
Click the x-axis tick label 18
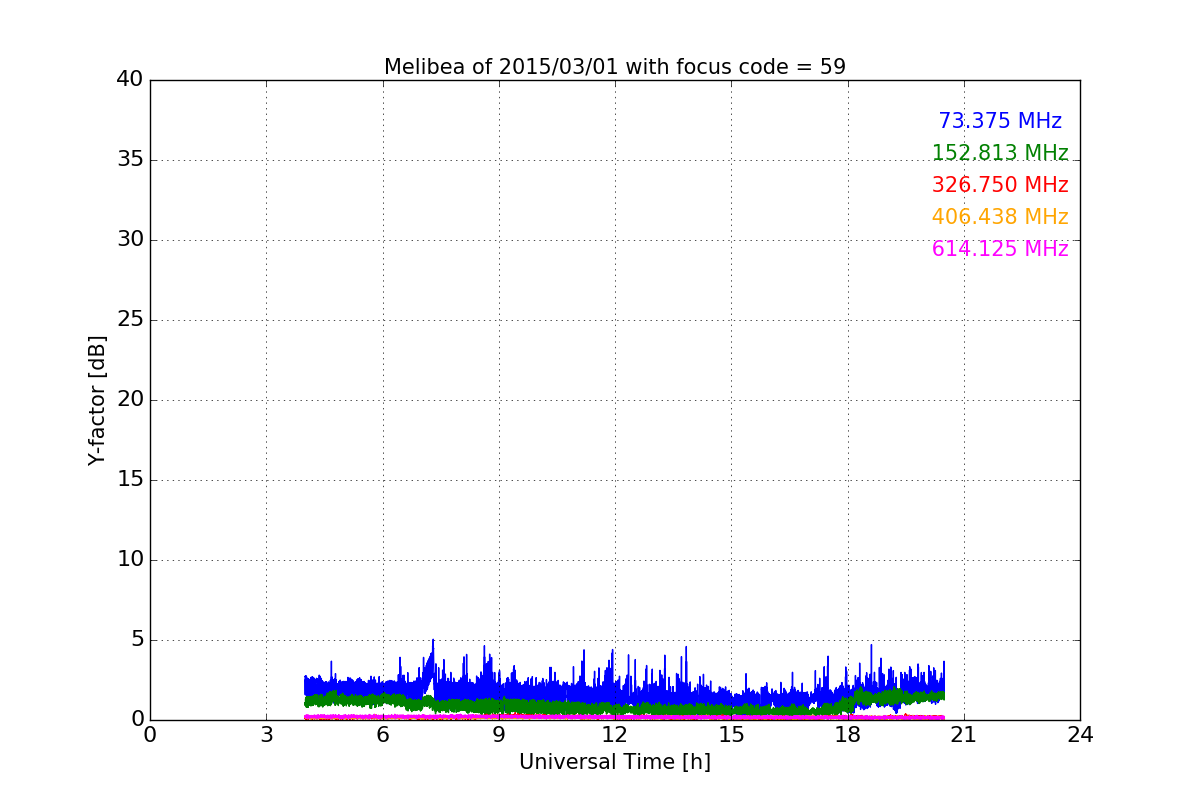[848, 735]
